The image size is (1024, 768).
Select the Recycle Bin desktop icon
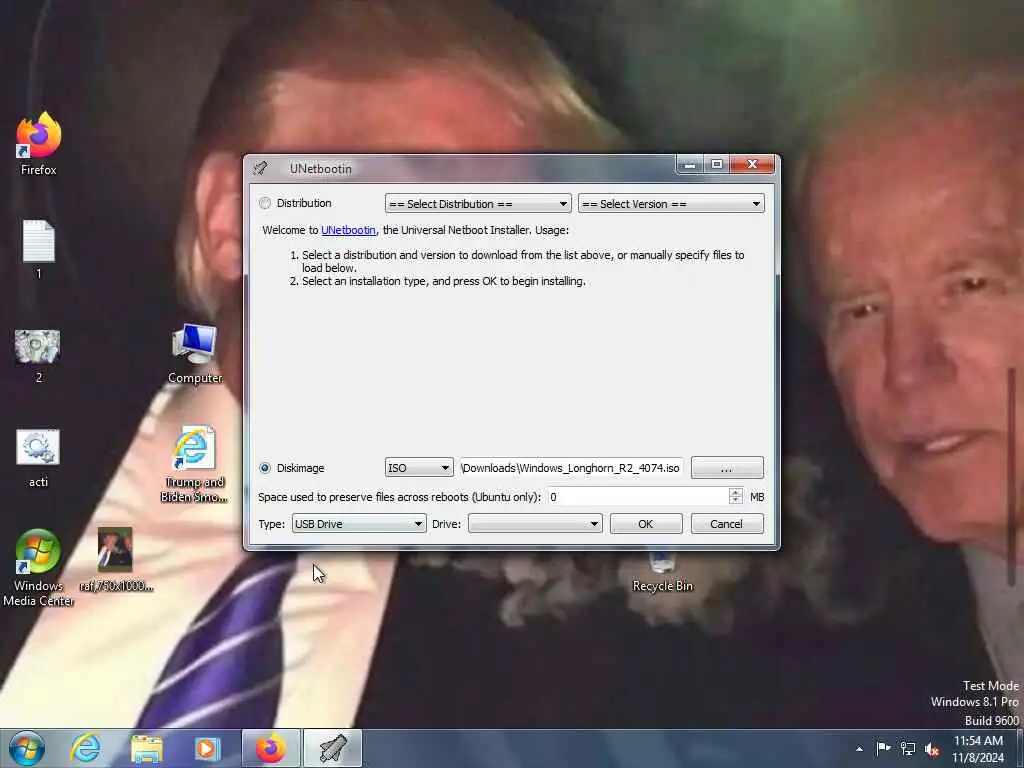[662, 572]
